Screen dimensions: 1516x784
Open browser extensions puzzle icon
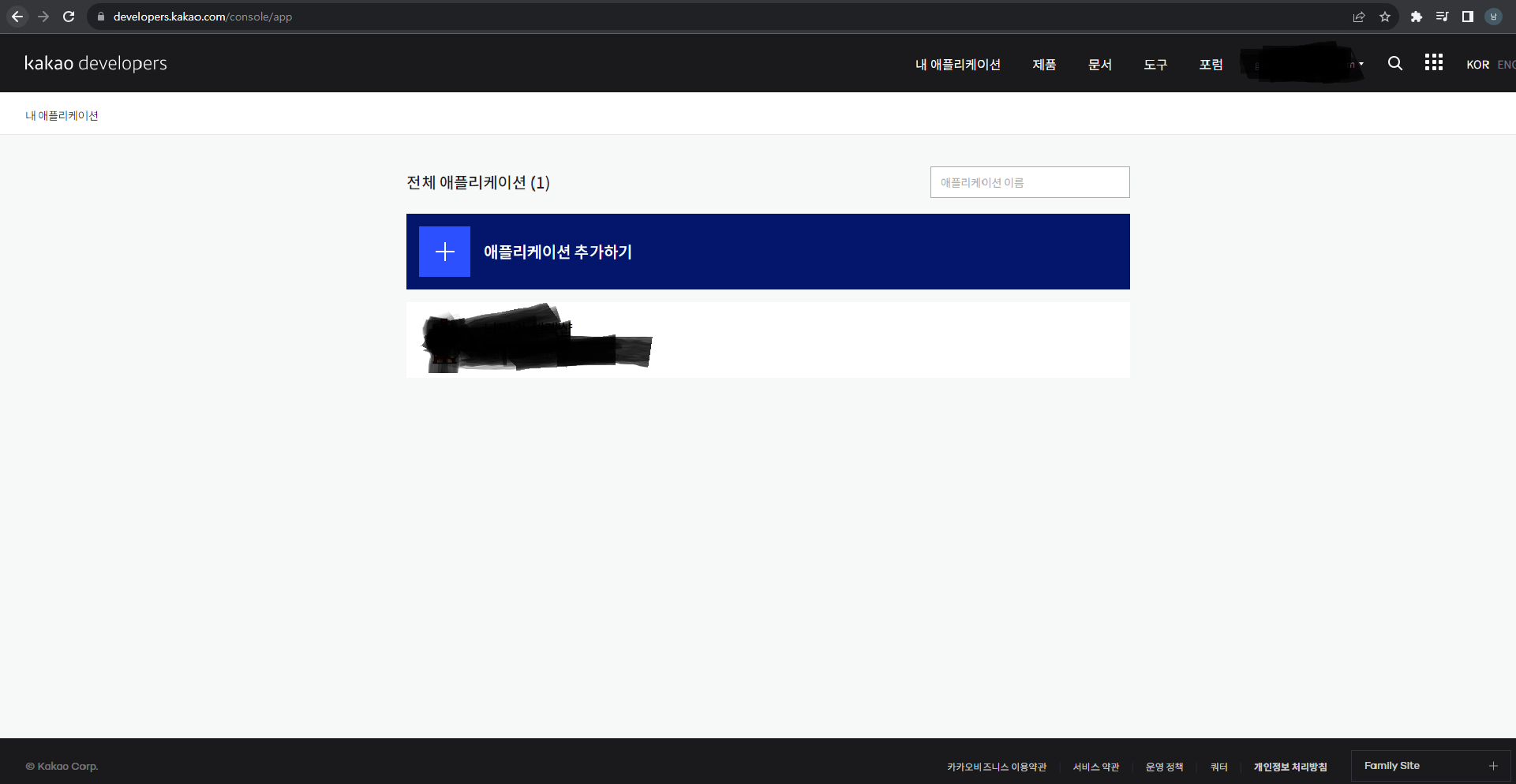pyautogui.click(x=1417, y=17)
